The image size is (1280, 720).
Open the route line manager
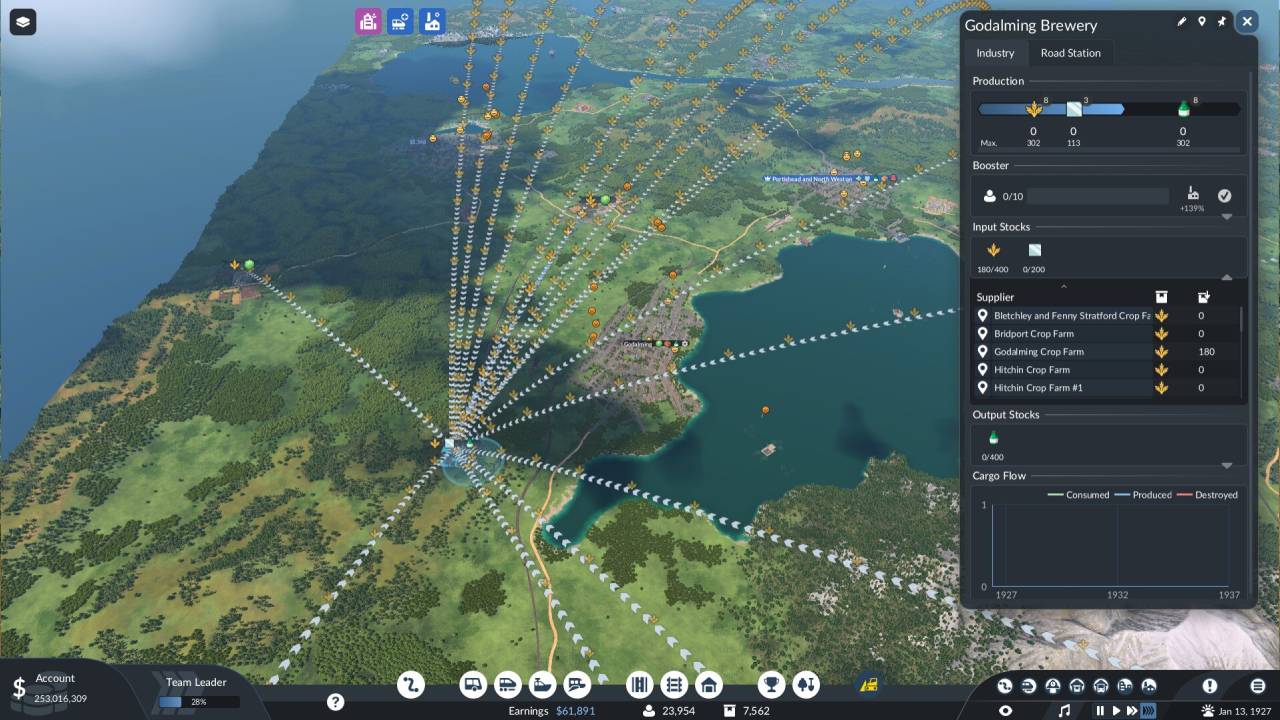pos(411,684)
